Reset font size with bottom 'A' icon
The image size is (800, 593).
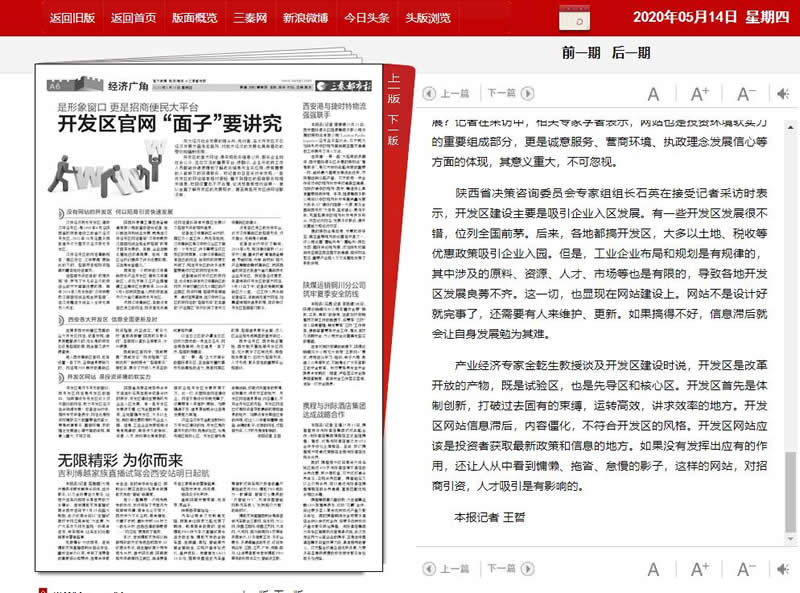pyautogui.click(x=653, y=568)
